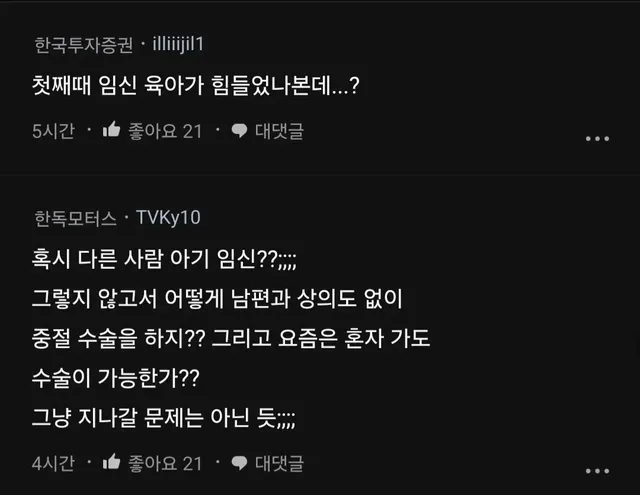640x495 pixels.
Task: Click thumbs-up icon on TVKy10's comment
Action: tap(111, 463)
